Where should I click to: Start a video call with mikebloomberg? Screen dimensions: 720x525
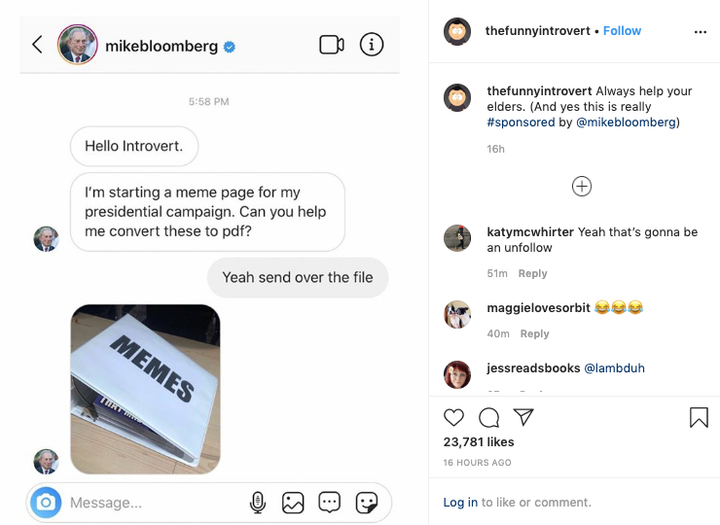pyautogui.click(x=331, y=45)
